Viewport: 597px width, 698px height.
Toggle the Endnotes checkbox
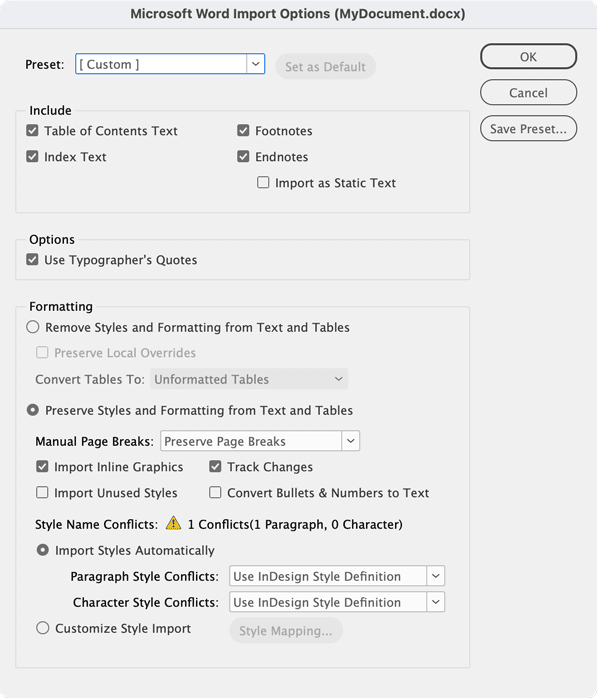click(x=243, y=156)
